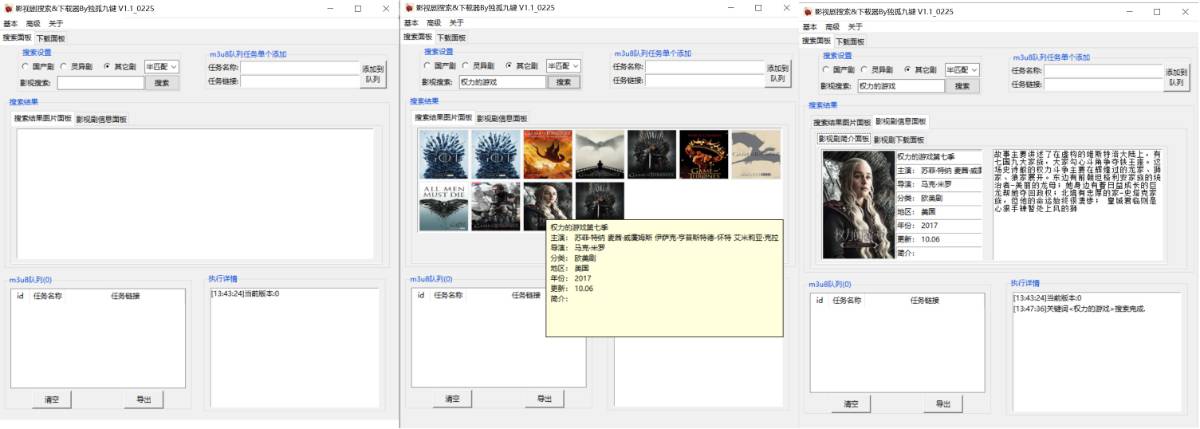
Task: Select 影视剧简介面板 tab in right window
Action: click(843, 139)
